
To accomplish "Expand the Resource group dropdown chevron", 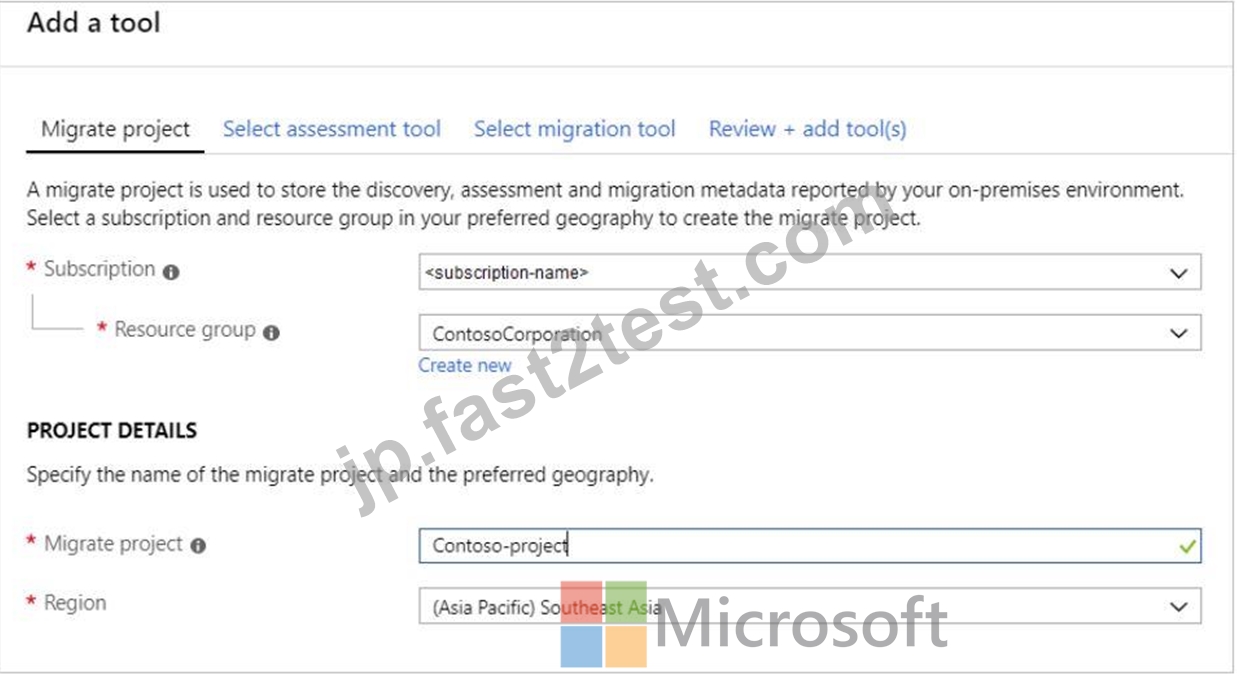I will tap(1179, 334).
